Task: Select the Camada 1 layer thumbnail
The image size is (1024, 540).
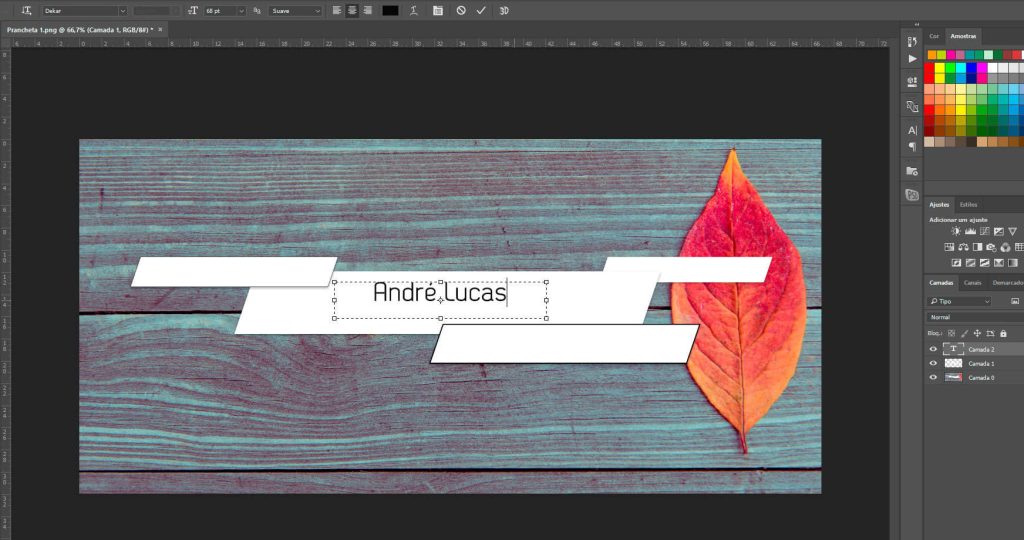Action: [x=953, y=363]
